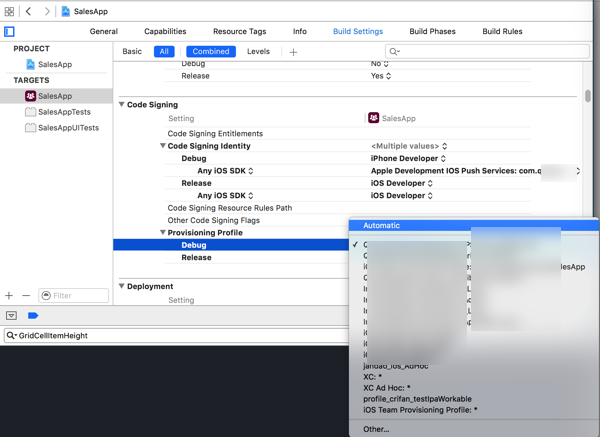This screenshot has height=437, width=600.
Task: Collapse Provisioning Profile row
Action: click(x=163, y=232)
